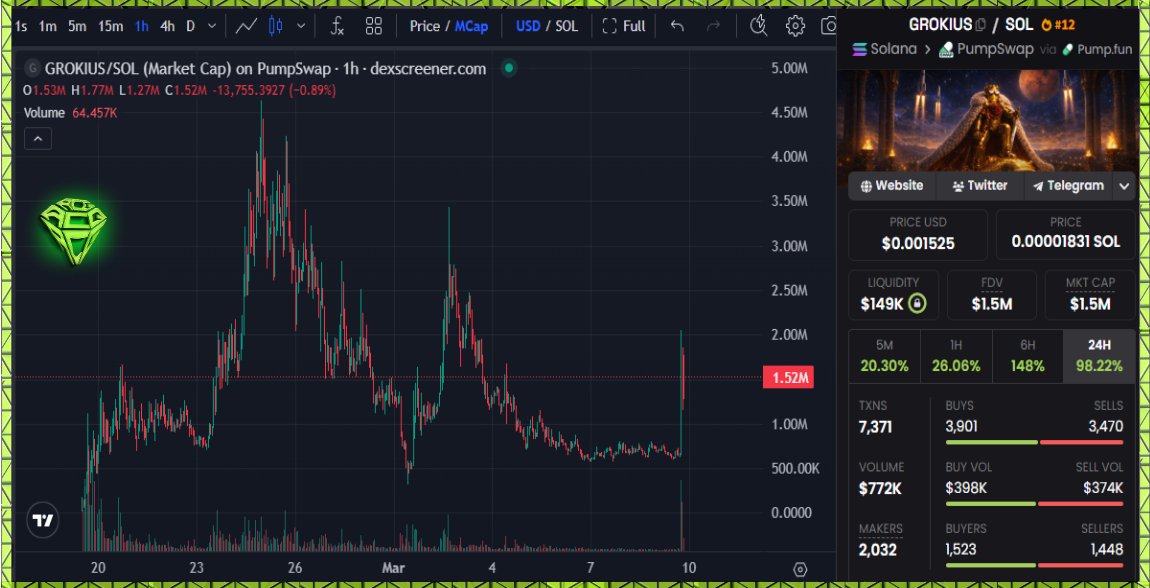Click the TXNS 7,371 value
The image size is (1150, 588).
[x=875, y=427]
